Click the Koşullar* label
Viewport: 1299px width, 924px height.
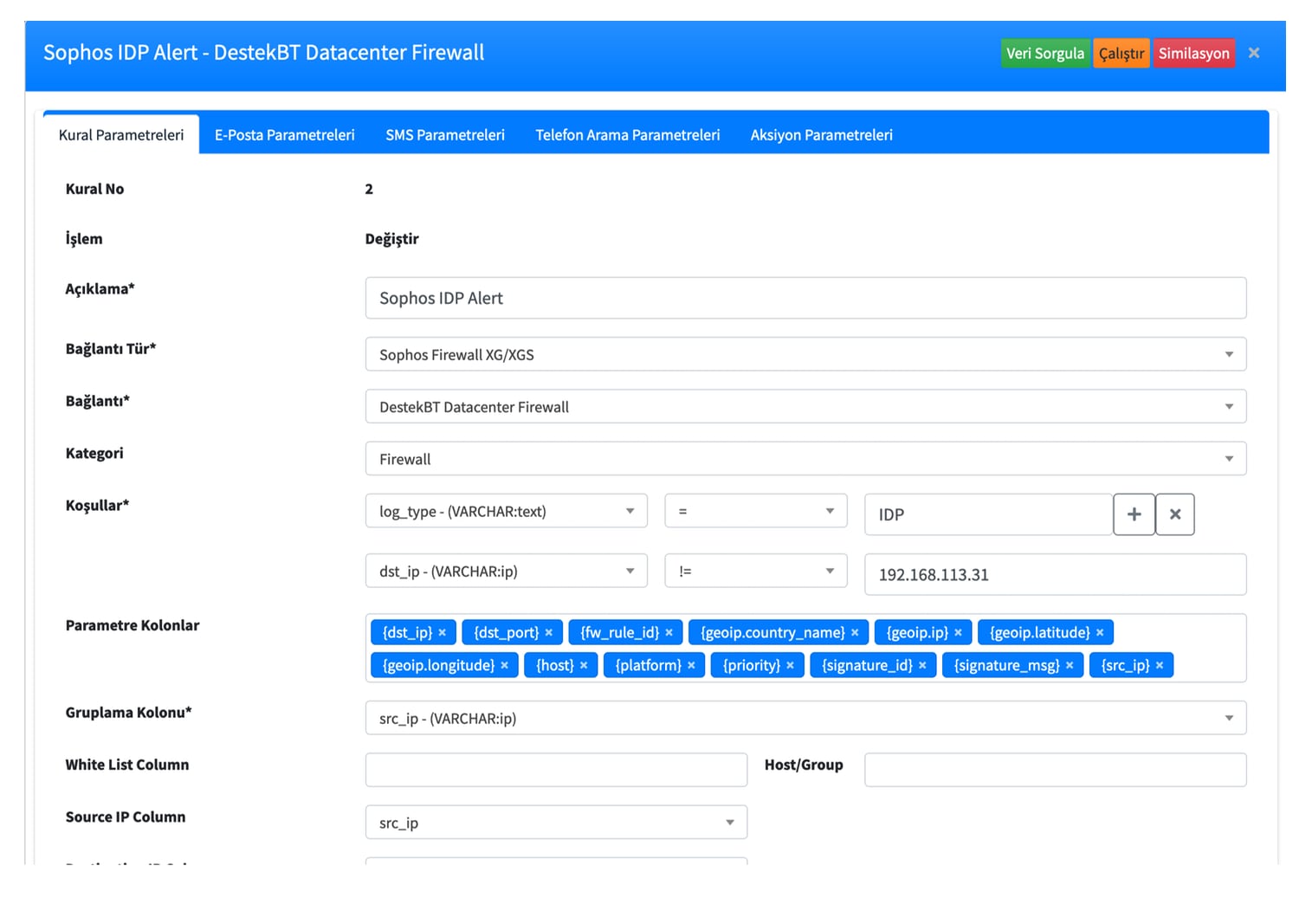97,505
